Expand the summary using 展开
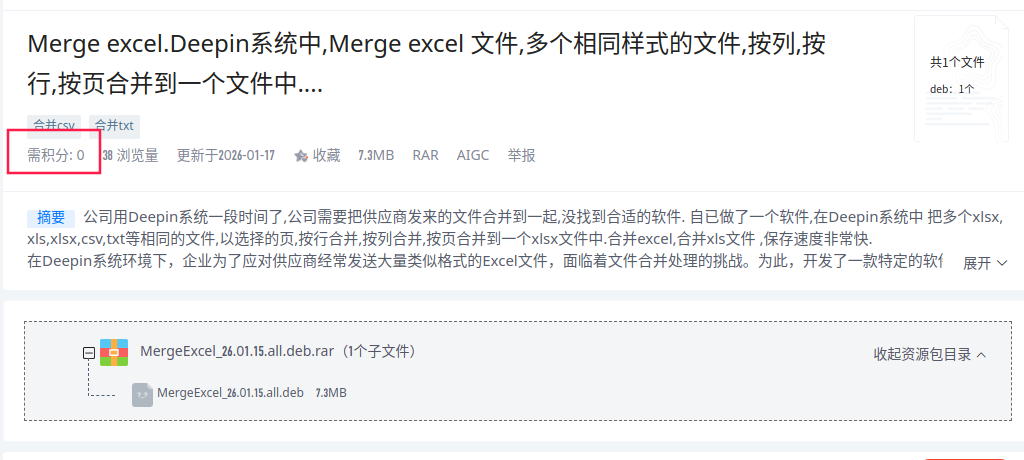This screenshot has width=1024, height=460. 983,263
